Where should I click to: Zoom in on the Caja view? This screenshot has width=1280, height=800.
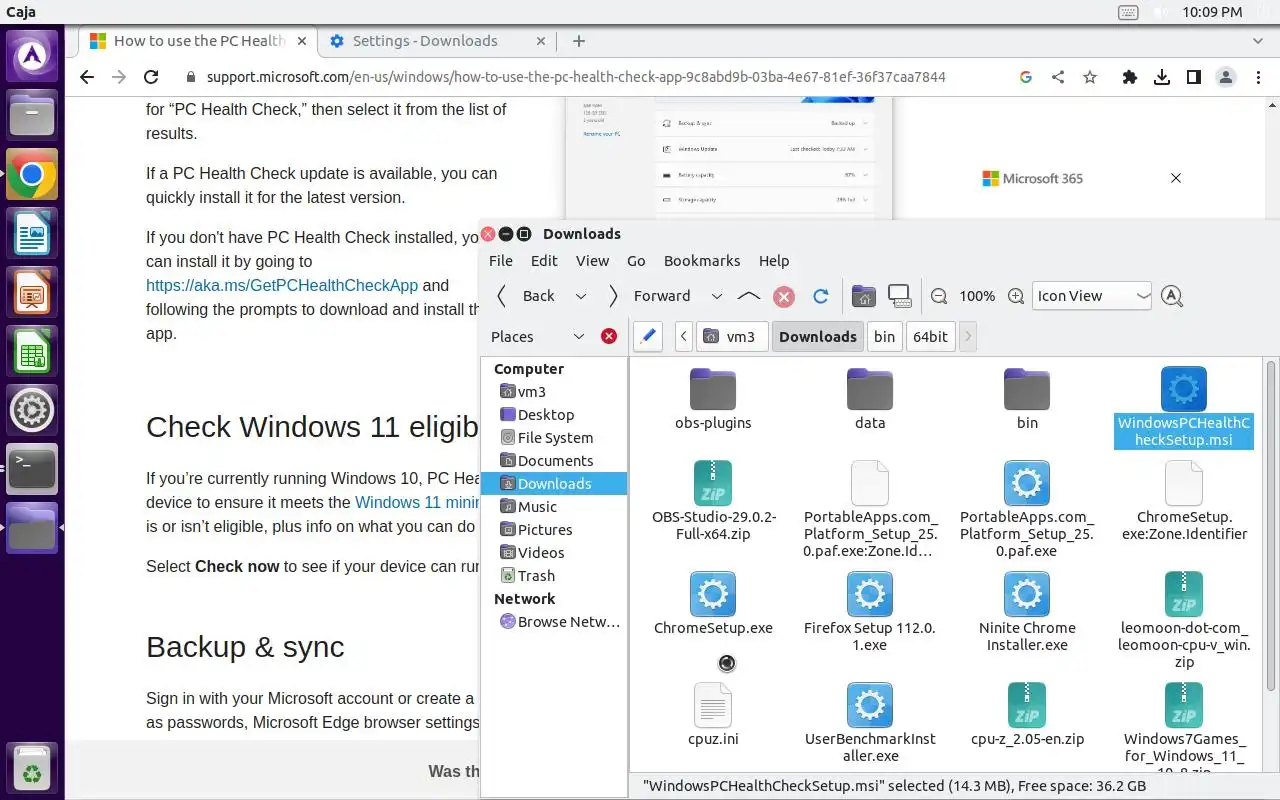(1016, 296)
